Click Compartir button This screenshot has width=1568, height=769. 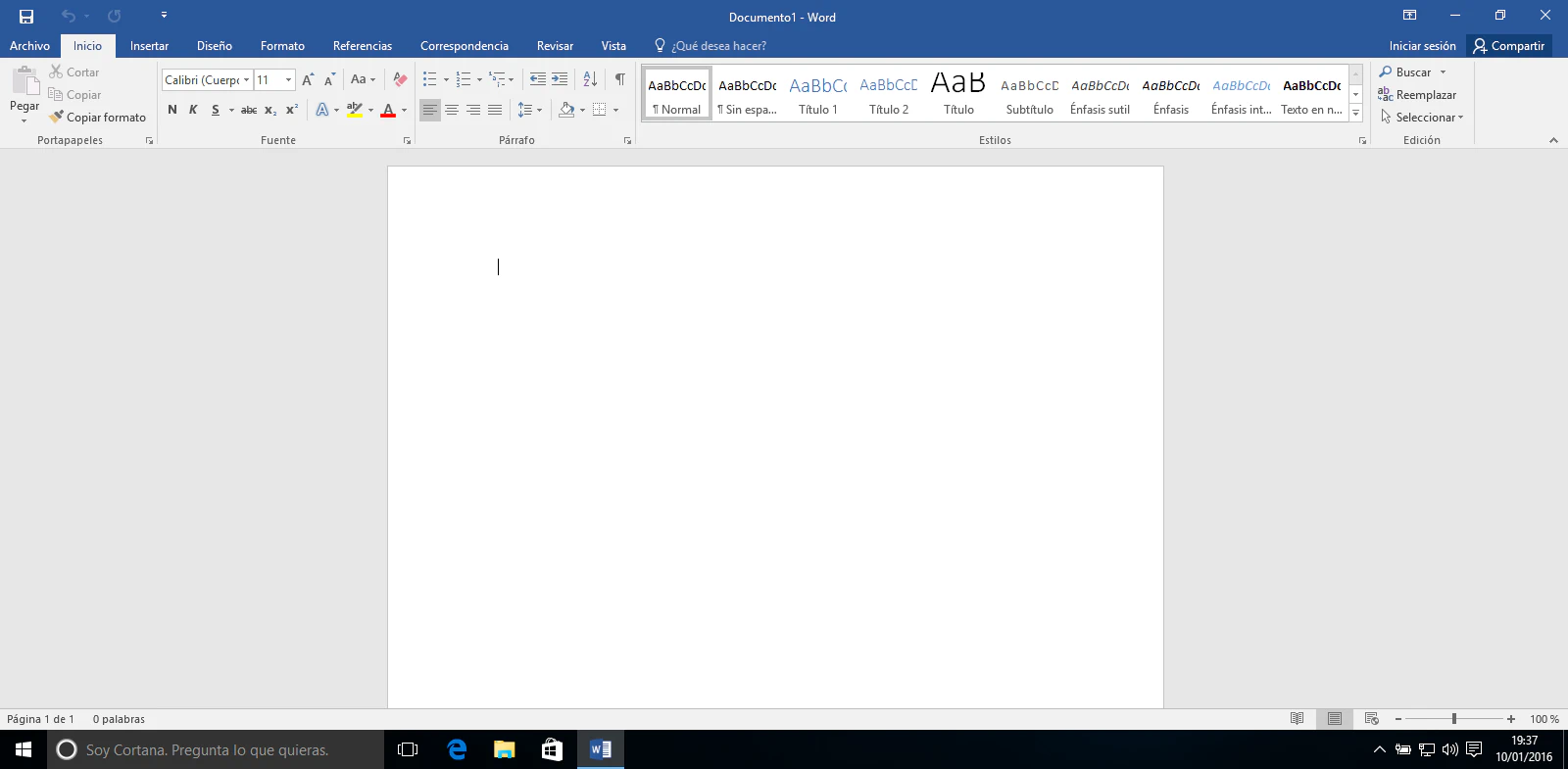click(1509, 46)
